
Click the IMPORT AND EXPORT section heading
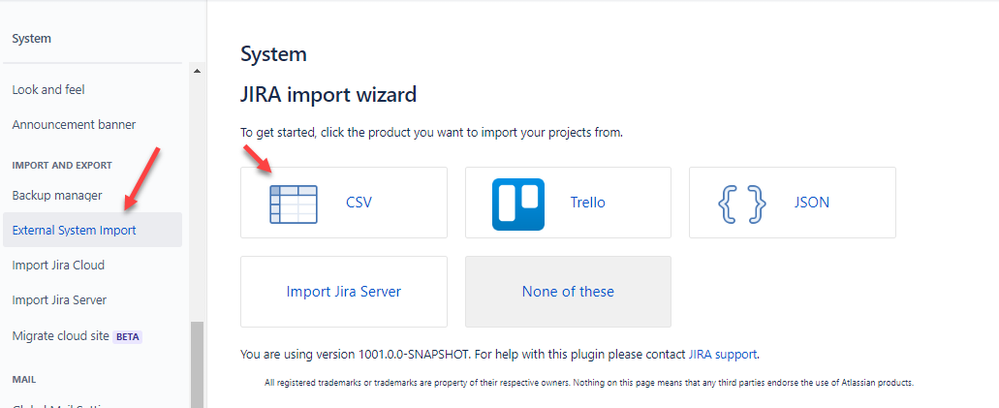(x=62, y=166)
